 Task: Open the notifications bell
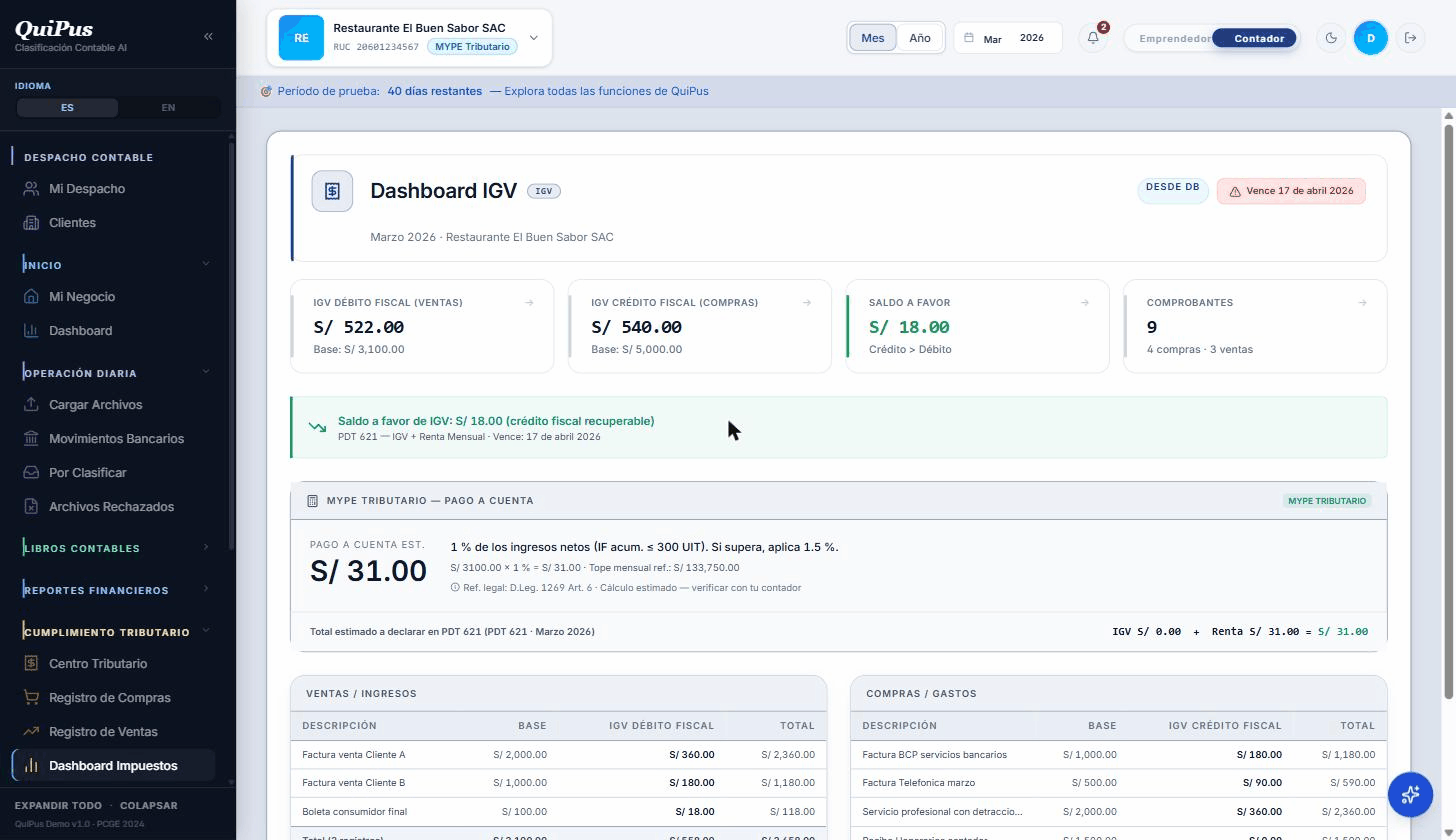[1093, 38]
